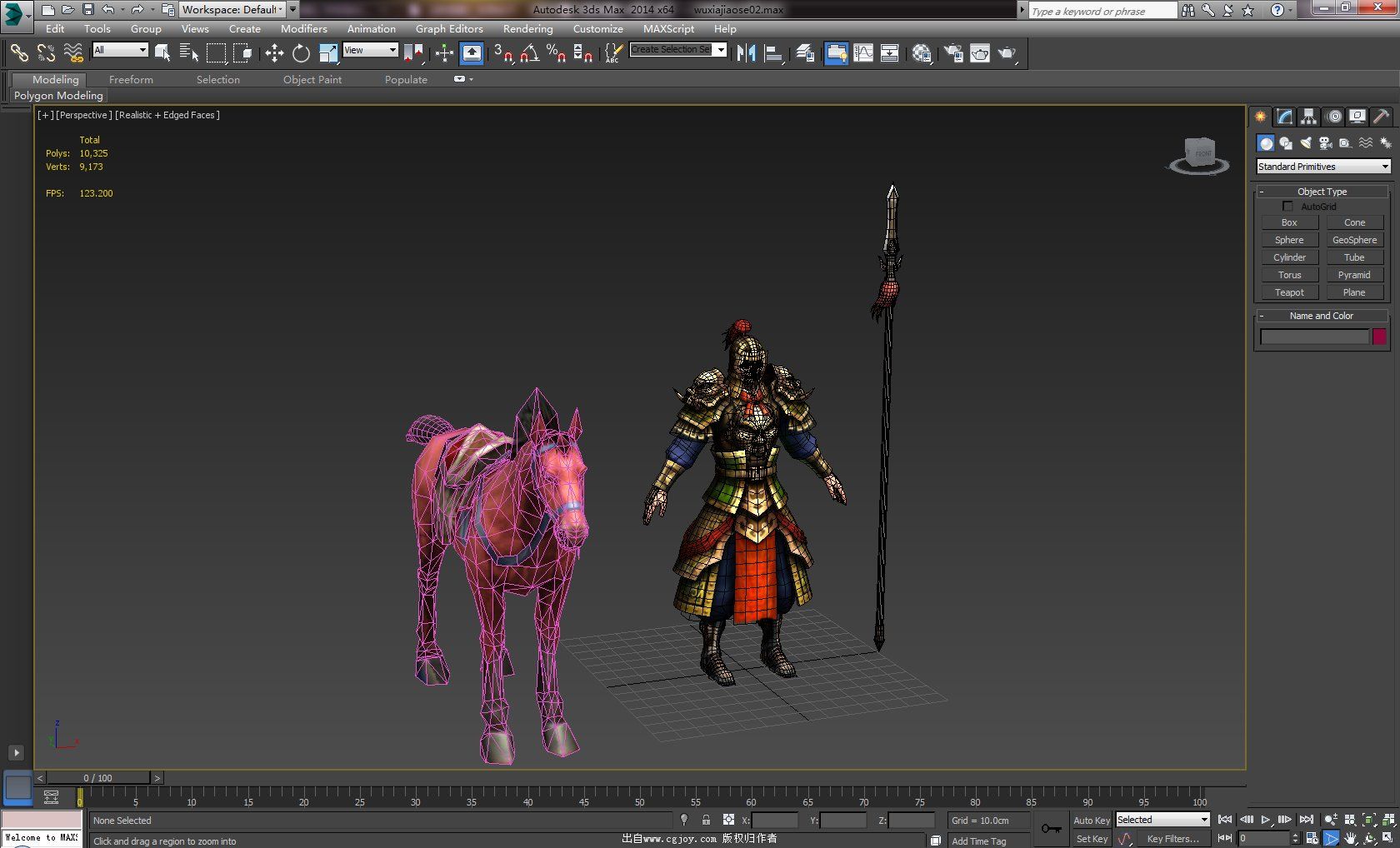
Task: Click the Cylinder object button
Action: [1289, 257]
